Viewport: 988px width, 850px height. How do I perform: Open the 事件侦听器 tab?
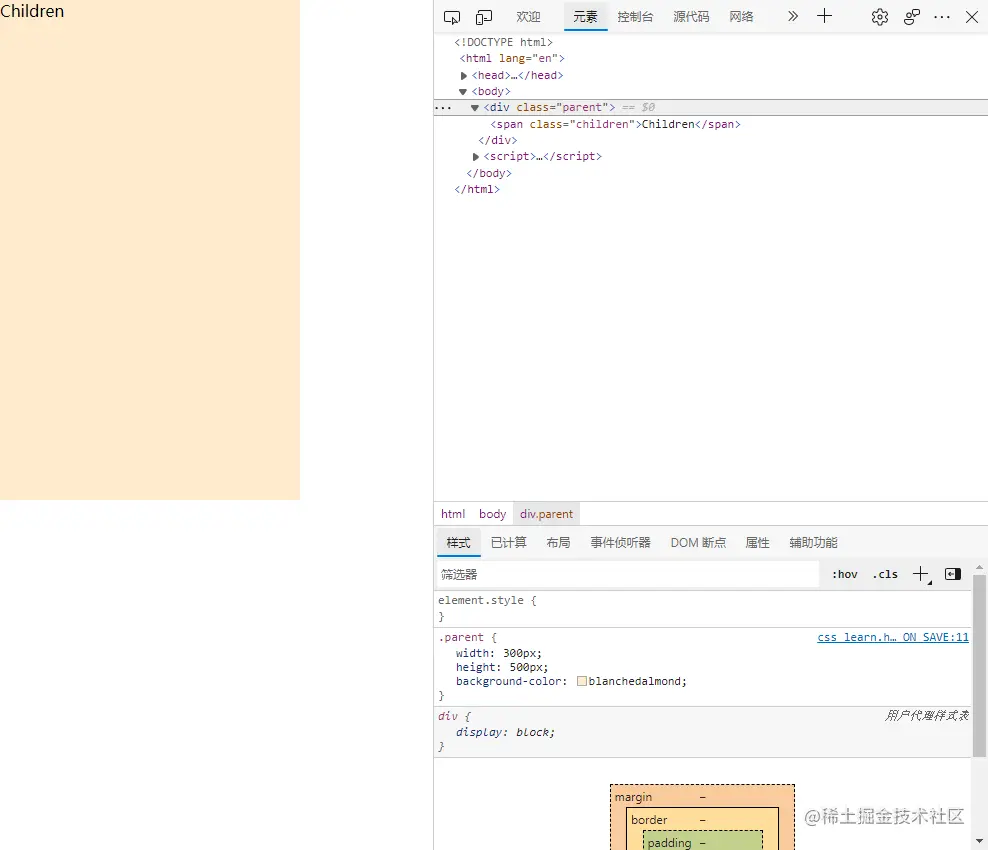(621, 543)
